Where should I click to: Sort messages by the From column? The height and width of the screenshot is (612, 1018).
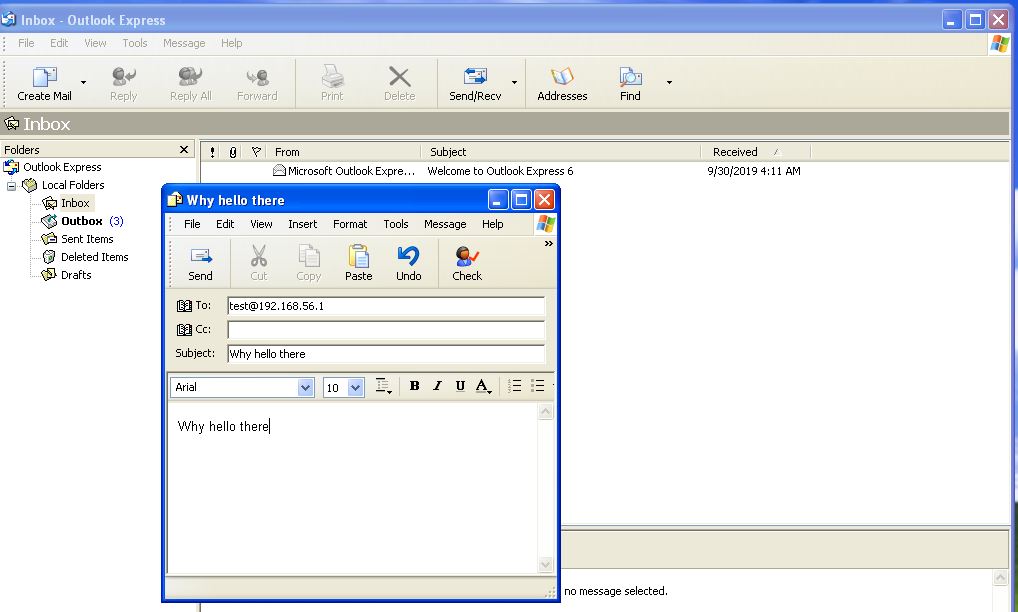tap(343, 152)
